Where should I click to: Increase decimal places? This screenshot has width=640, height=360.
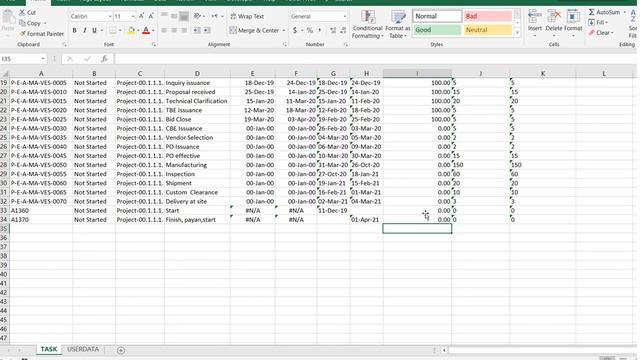pos(333,30)
